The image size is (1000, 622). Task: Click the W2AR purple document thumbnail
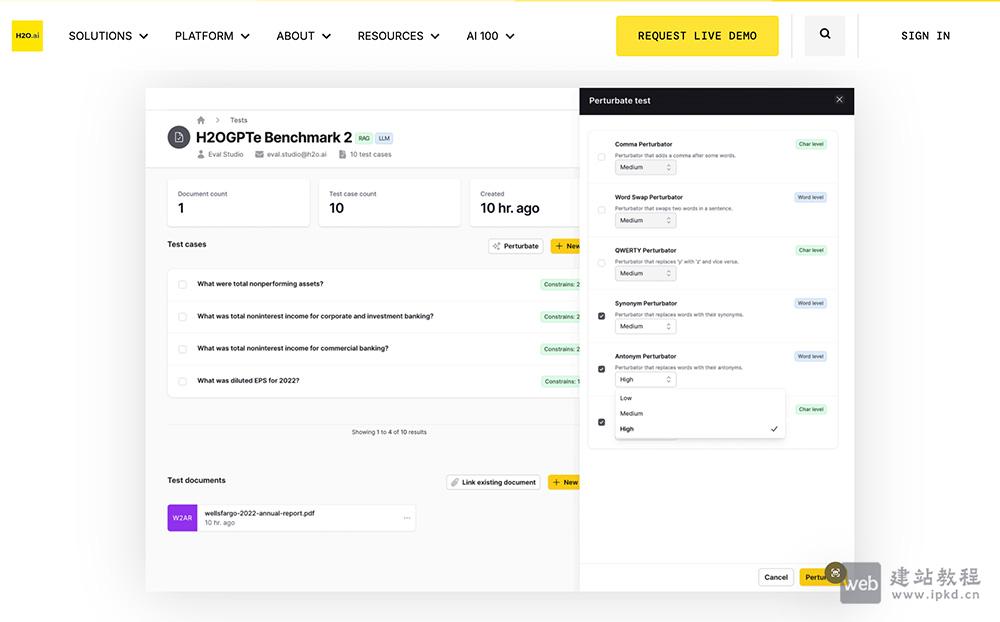182,518
